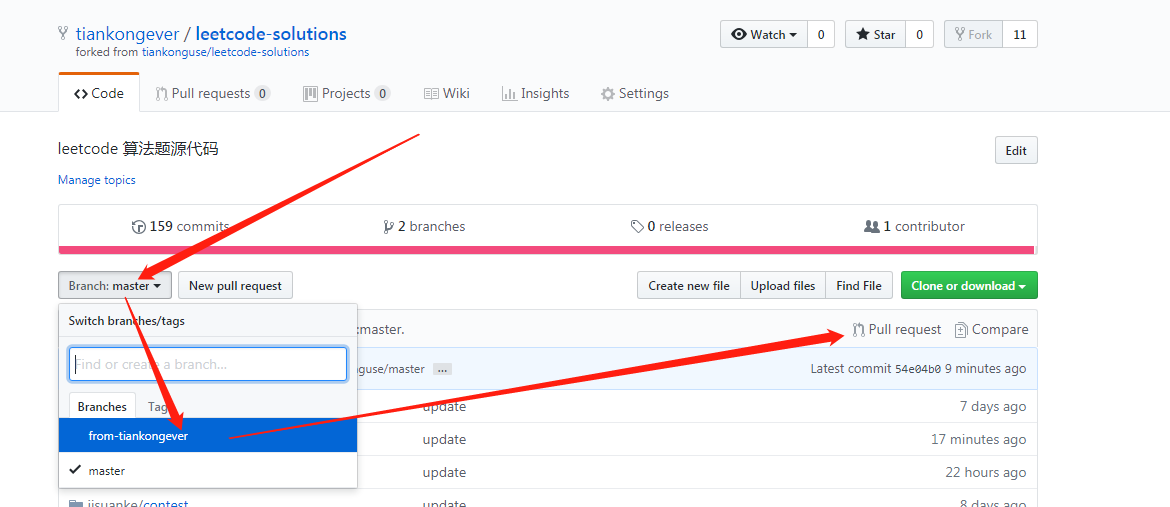Screen dimensions: 1170x507
Task: Click the file-diff icon beside Compare
Action: [961, 329]
